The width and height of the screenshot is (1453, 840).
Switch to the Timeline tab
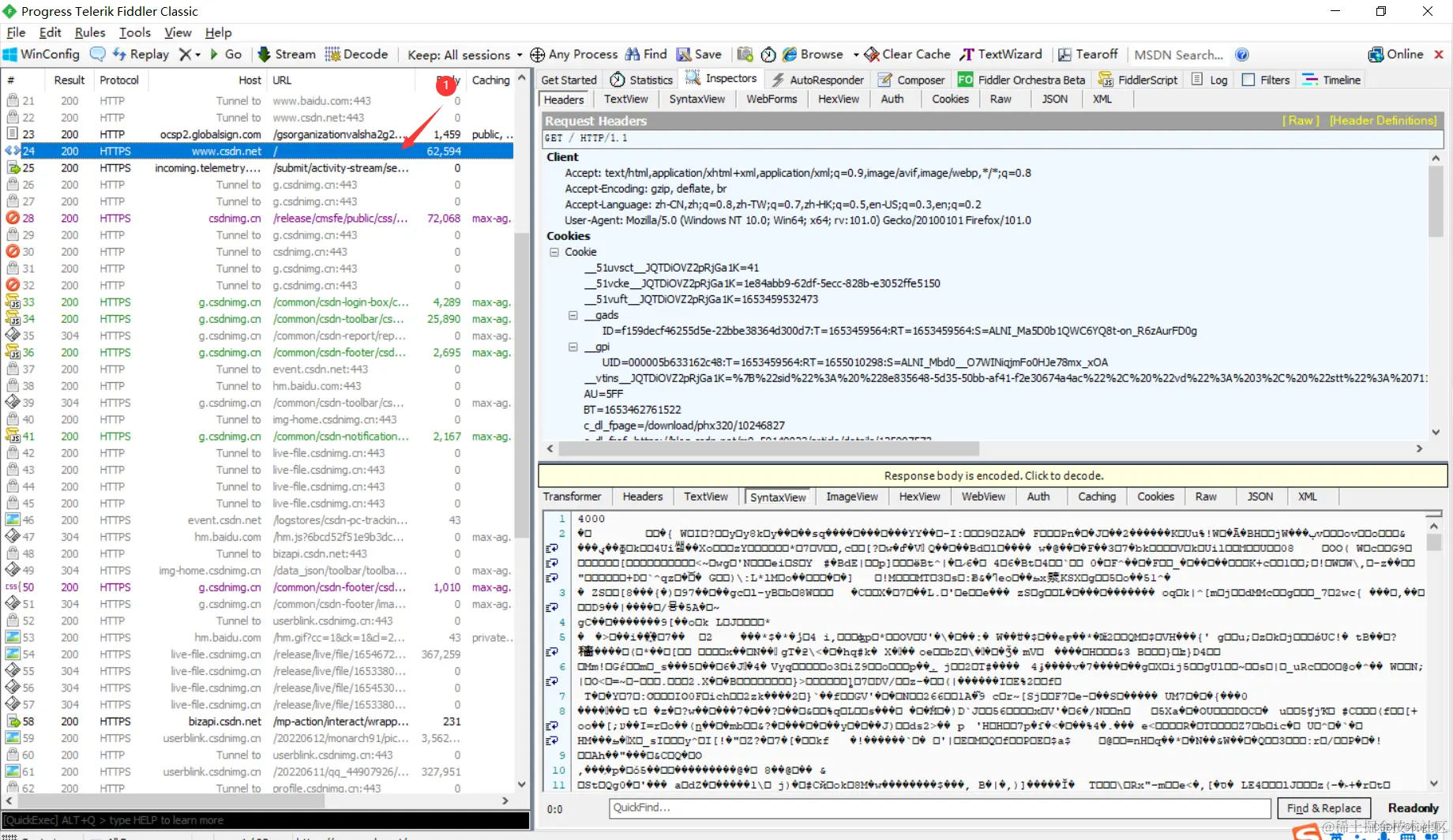click(x=1331, y=80)
